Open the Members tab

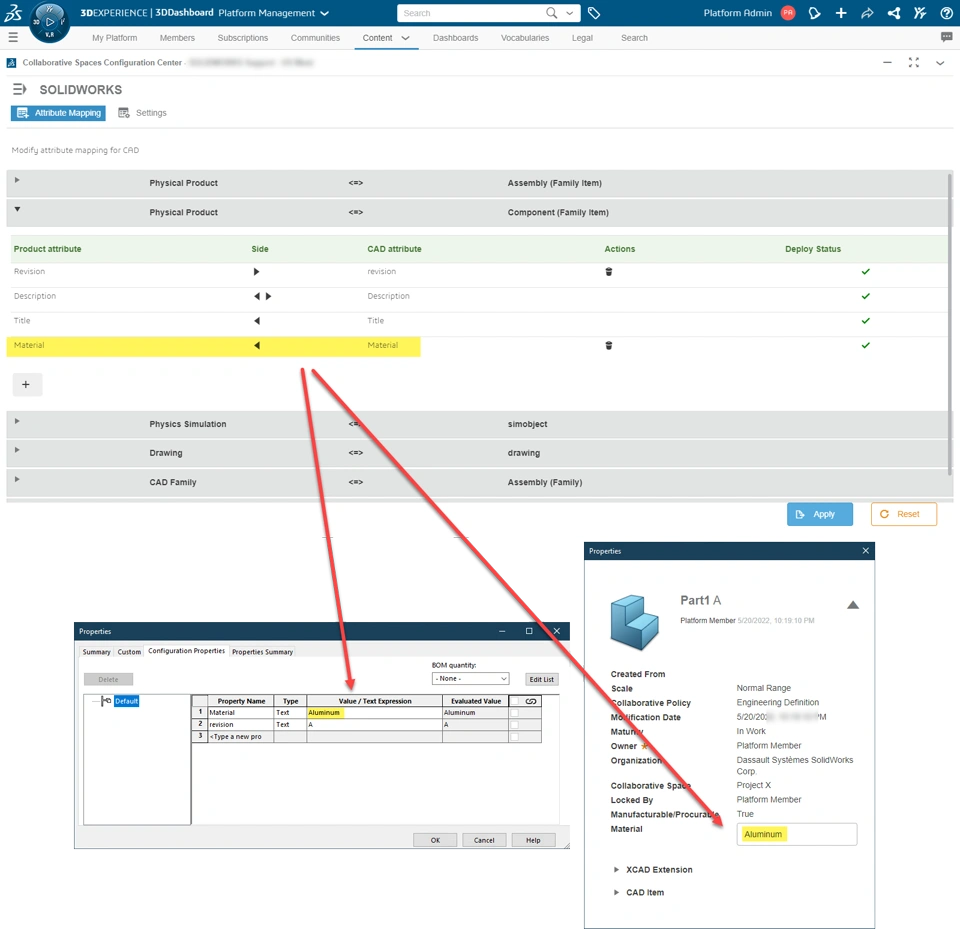coord(177,38)
